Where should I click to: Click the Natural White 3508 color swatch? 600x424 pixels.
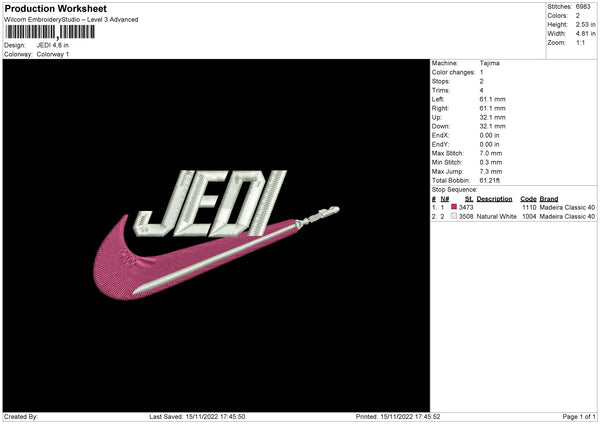click(x=454, y=216)
